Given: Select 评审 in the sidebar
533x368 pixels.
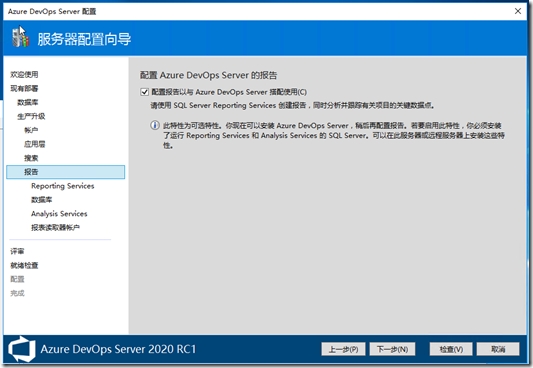Looking at the screenshot, I should pyautogui.click(x=17, y=251).
